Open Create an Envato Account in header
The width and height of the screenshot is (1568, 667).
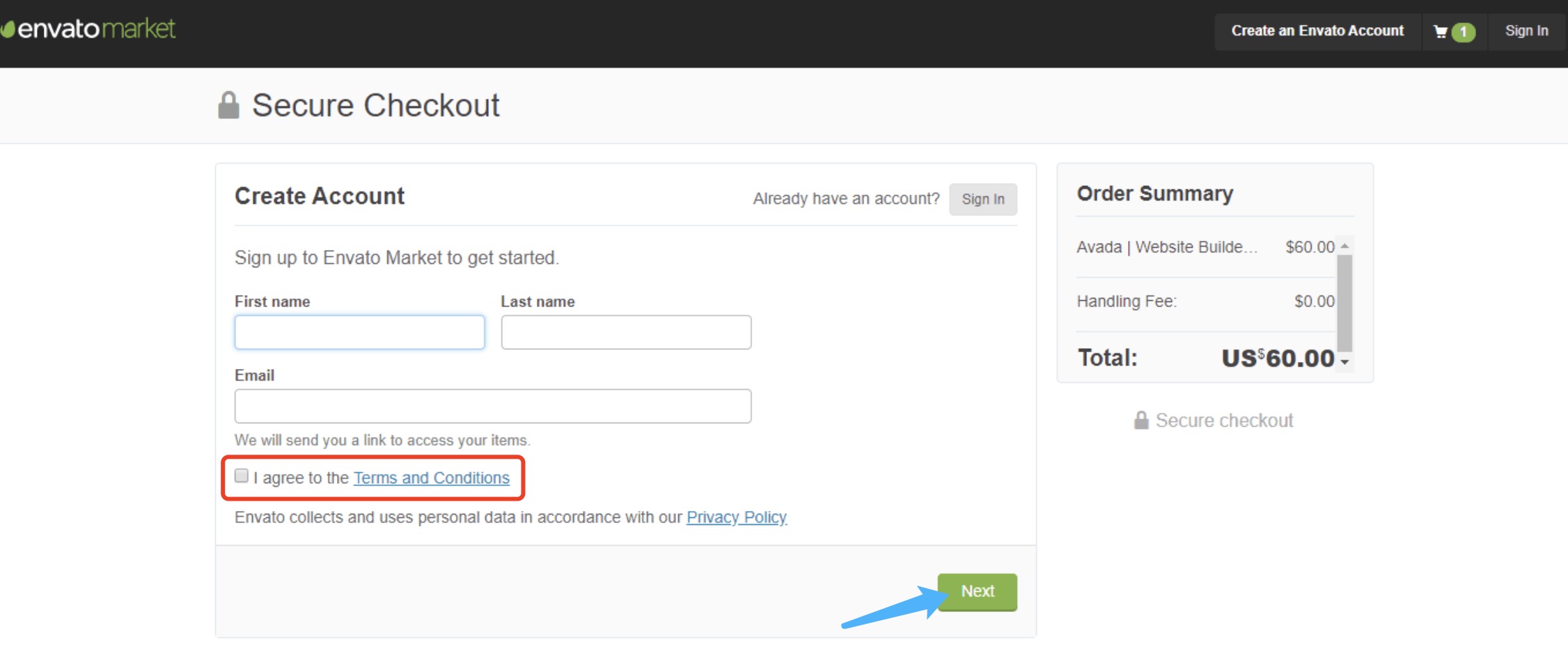[1317, 31]
